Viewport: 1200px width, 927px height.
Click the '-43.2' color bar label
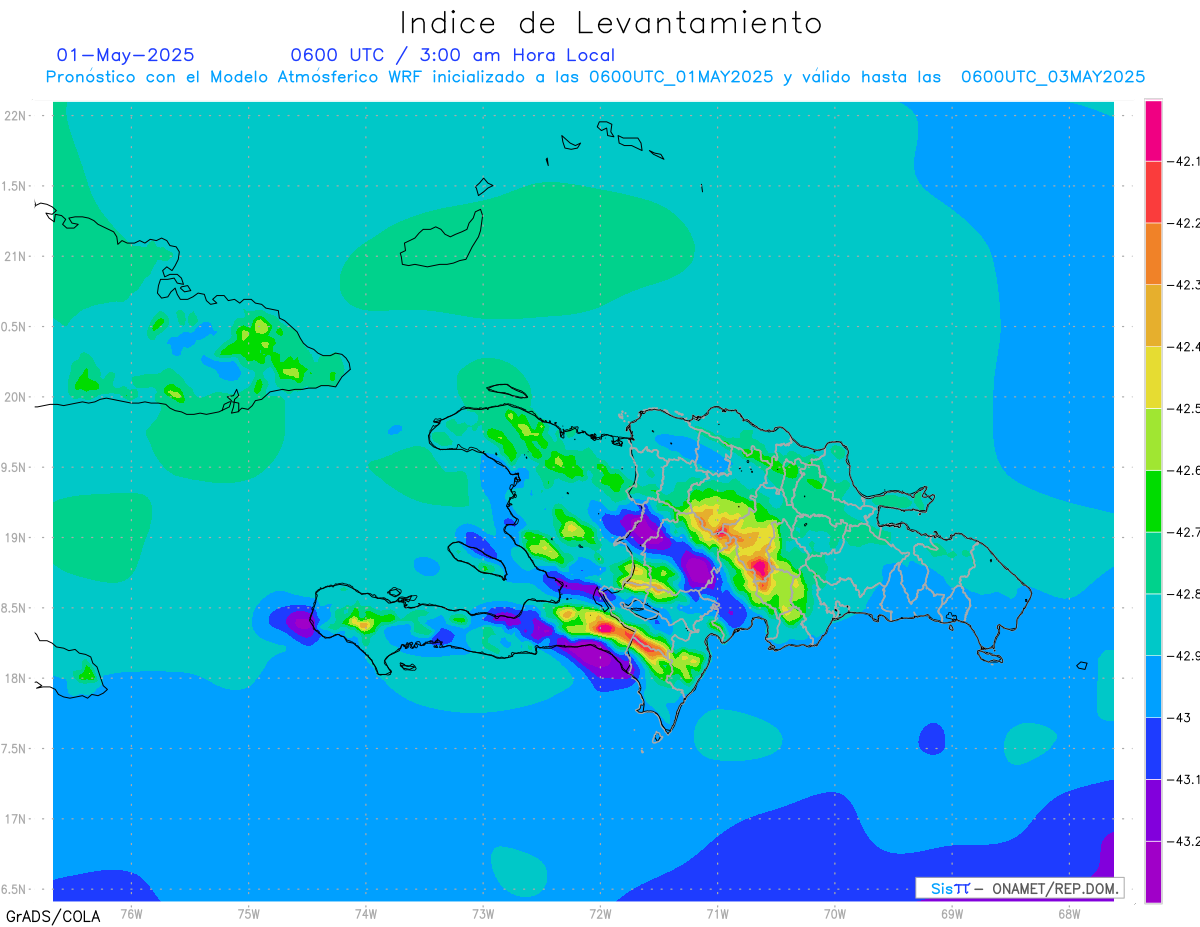(x=1185, y=841)
